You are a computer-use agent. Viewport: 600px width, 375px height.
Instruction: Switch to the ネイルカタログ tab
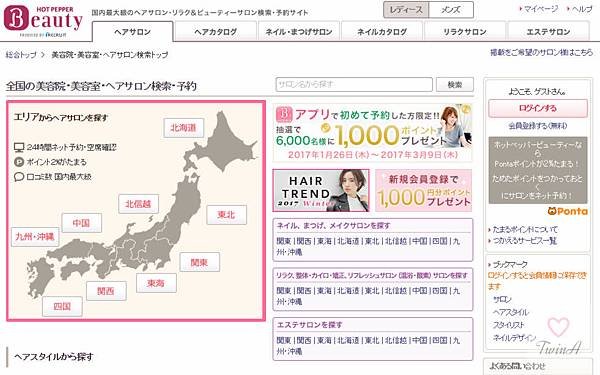[382, 32]
